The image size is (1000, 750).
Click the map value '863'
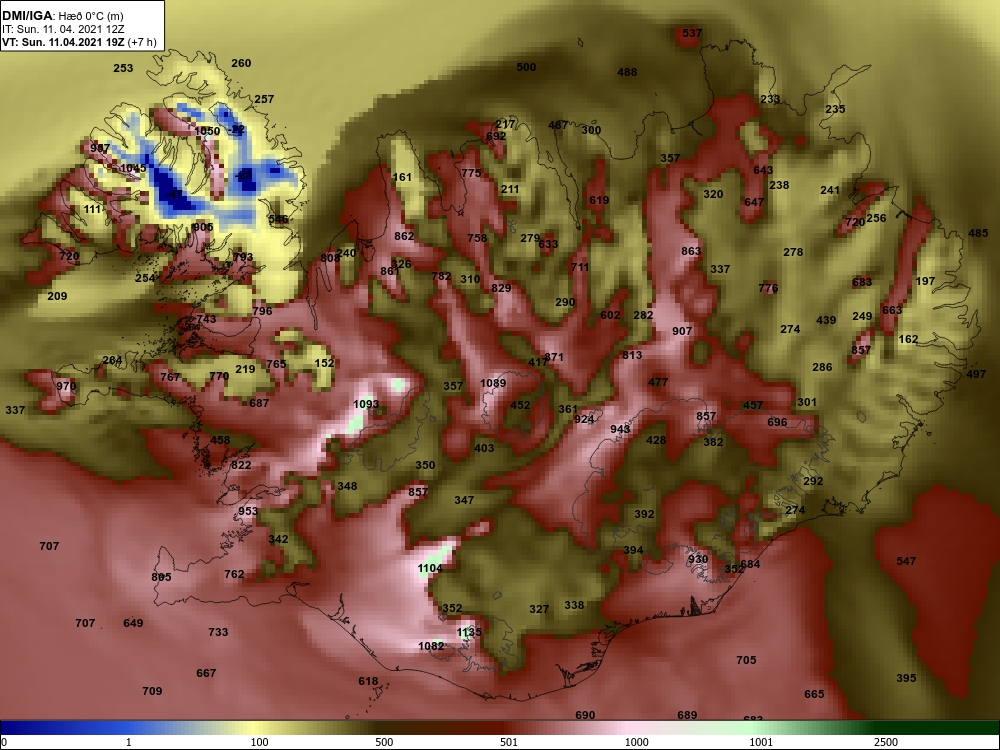tap(691, 251)
